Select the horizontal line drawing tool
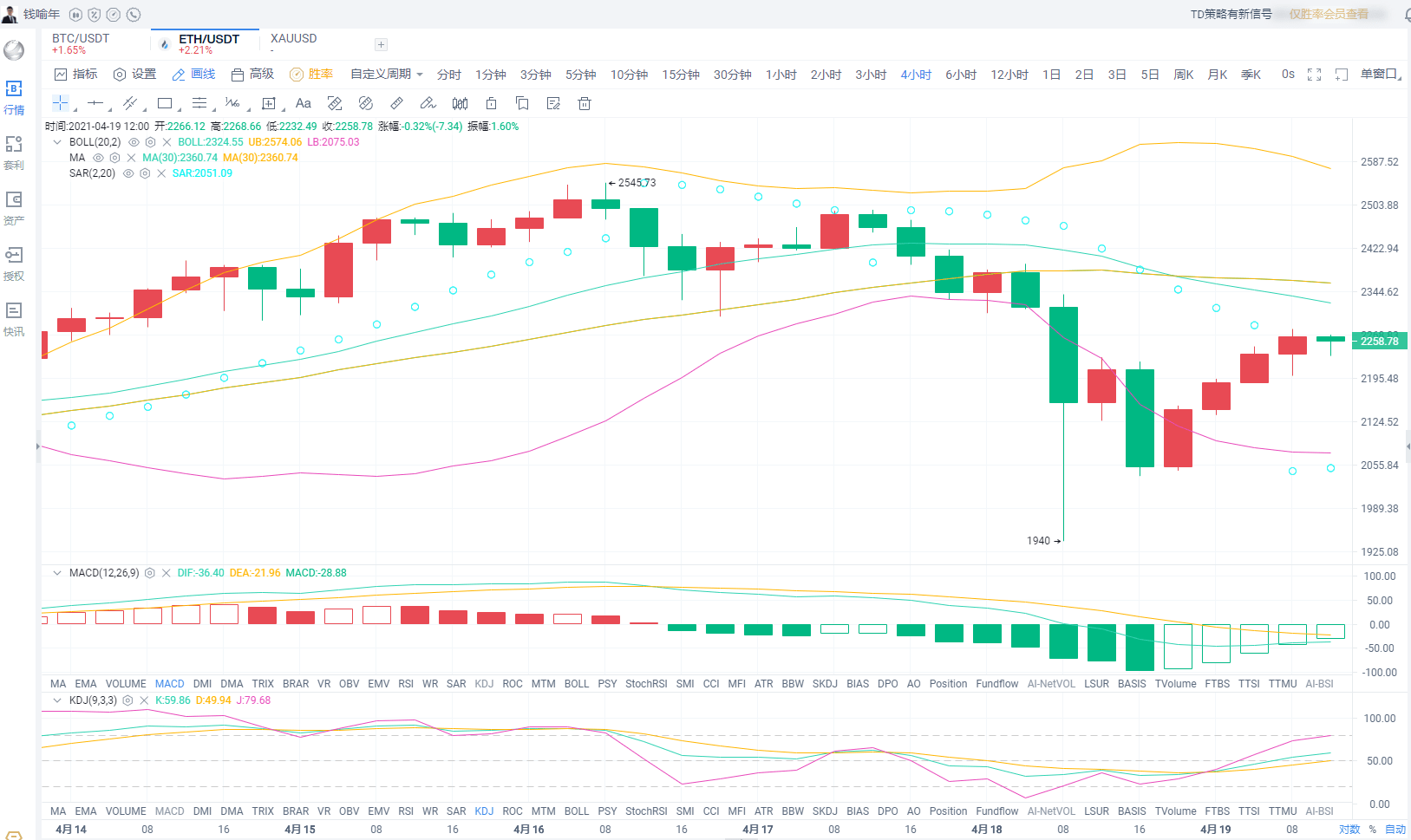 [95, 103]
